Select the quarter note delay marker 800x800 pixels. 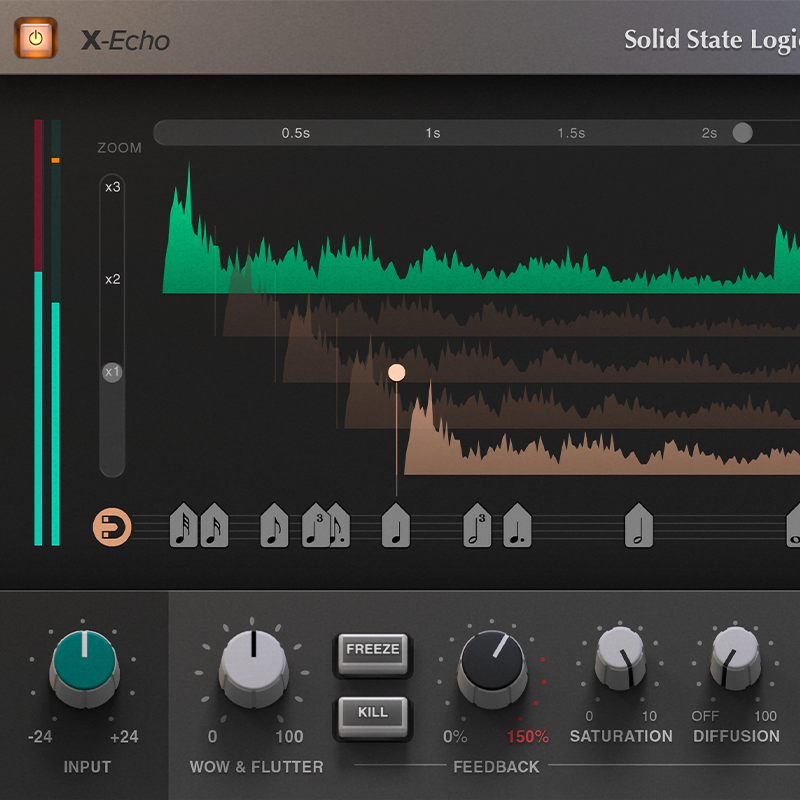396,526
